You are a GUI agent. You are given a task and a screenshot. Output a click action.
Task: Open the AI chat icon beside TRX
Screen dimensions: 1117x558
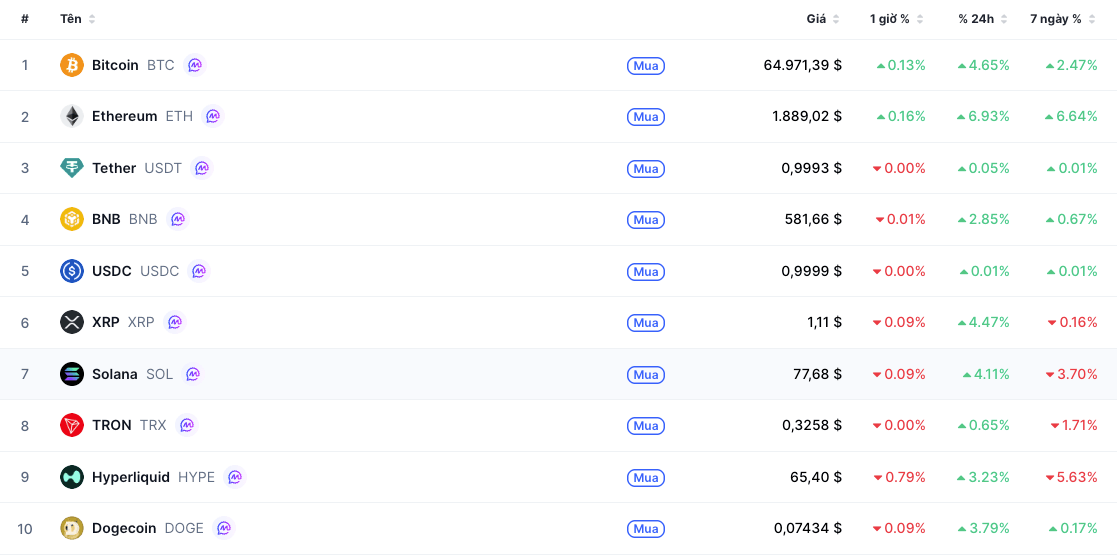pos(187,425)
